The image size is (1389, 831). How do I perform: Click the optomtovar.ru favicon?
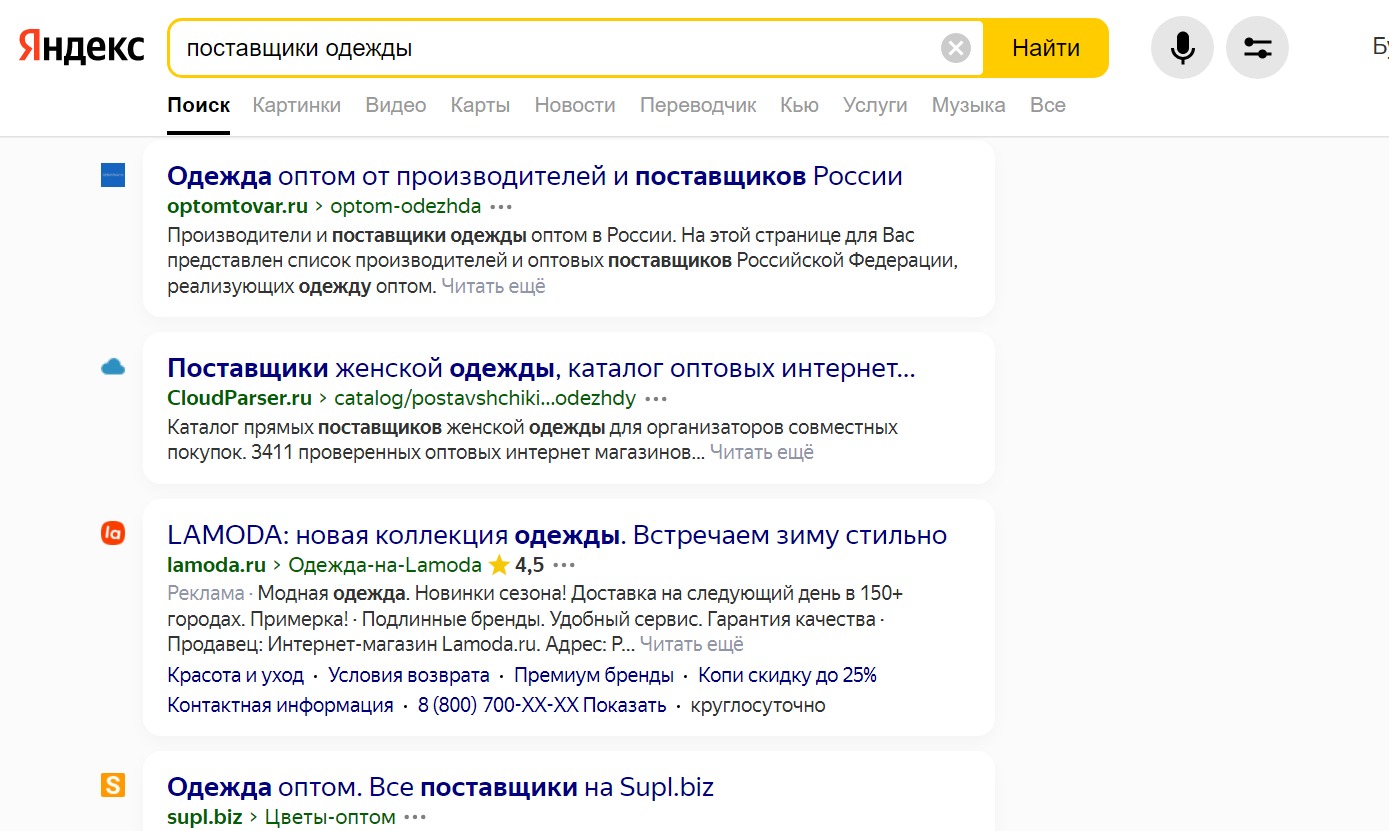(x=113, y=176)
